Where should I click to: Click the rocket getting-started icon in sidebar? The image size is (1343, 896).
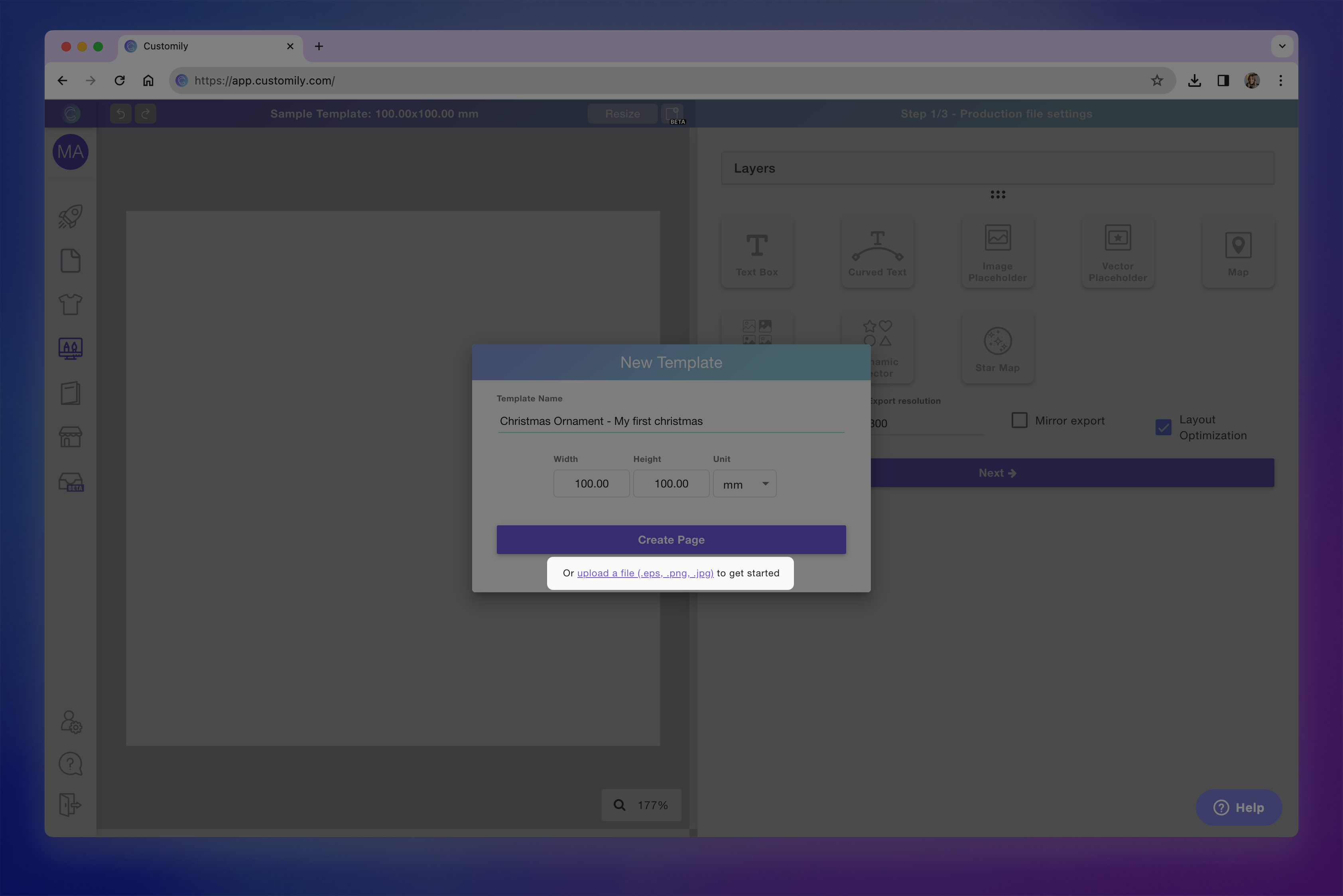[x=70, y=216]
